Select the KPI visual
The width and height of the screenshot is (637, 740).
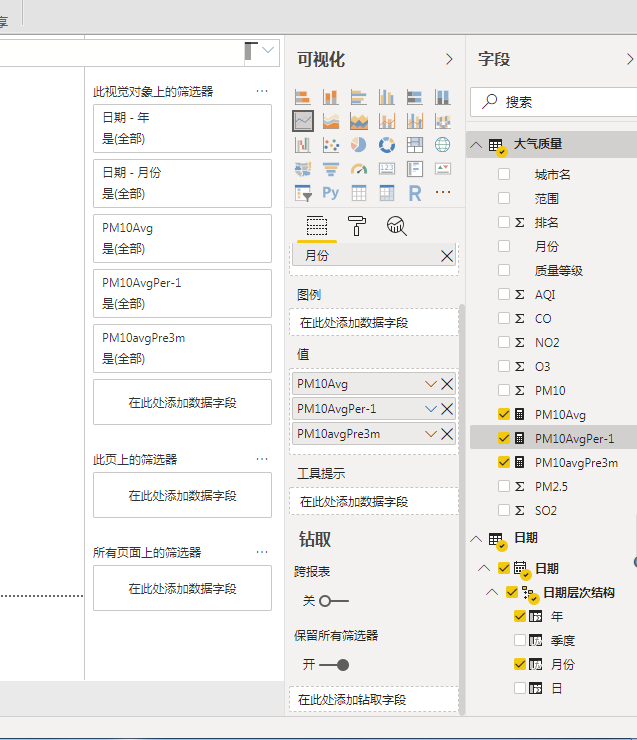[443, 169]
